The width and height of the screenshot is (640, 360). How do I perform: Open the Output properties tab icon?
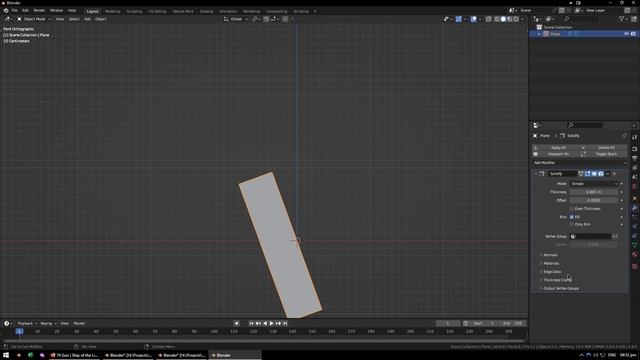tap(635, 158)
